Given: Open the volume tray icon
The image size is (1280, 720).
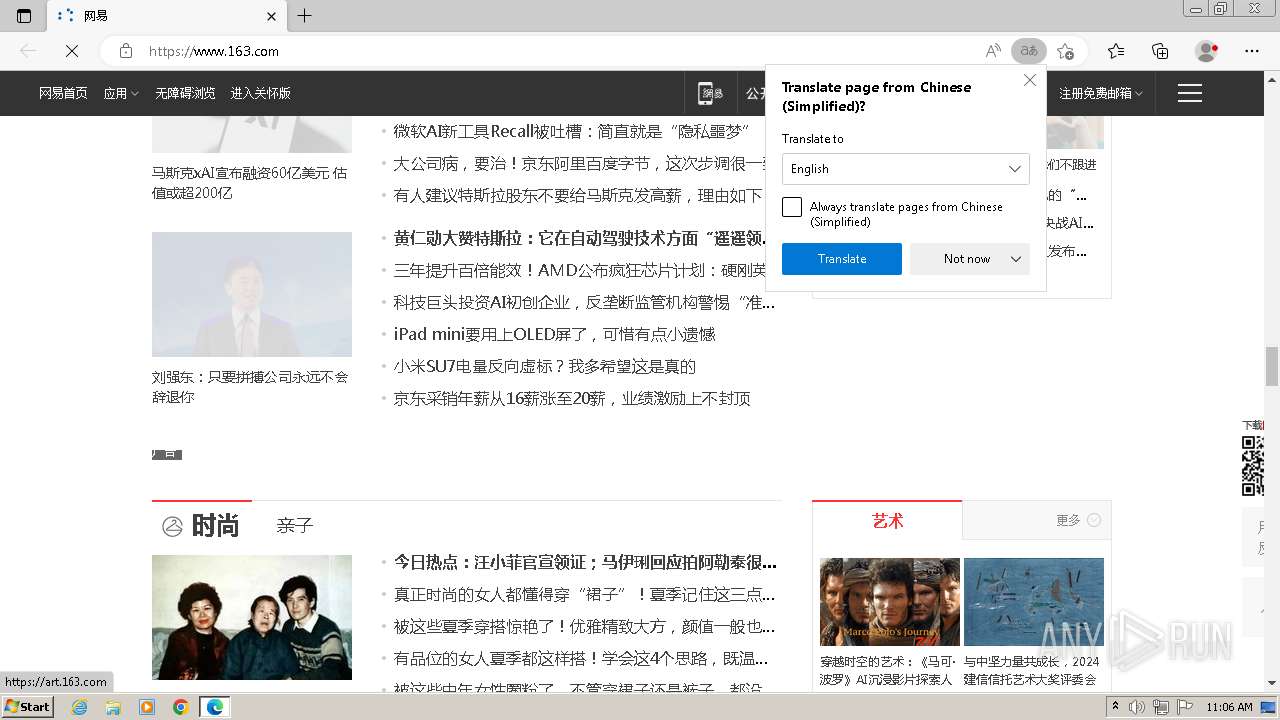Looking at the screenshot, I should coord(1139,707).
